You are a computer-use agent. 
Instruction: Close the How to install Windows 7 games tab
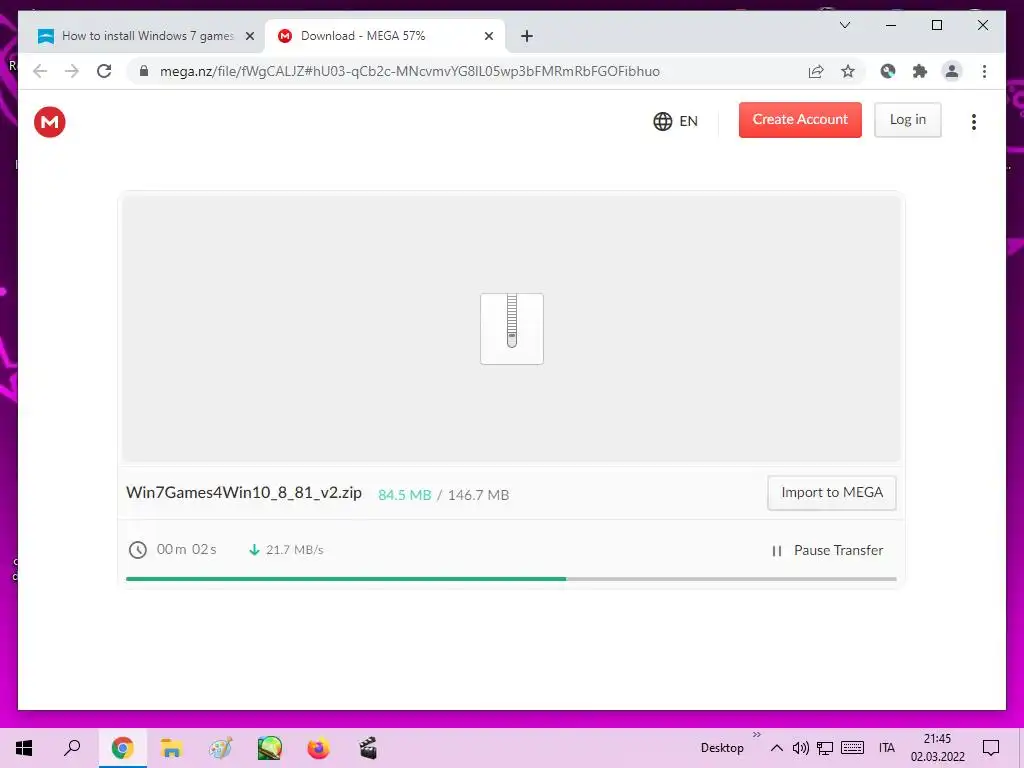249,36
